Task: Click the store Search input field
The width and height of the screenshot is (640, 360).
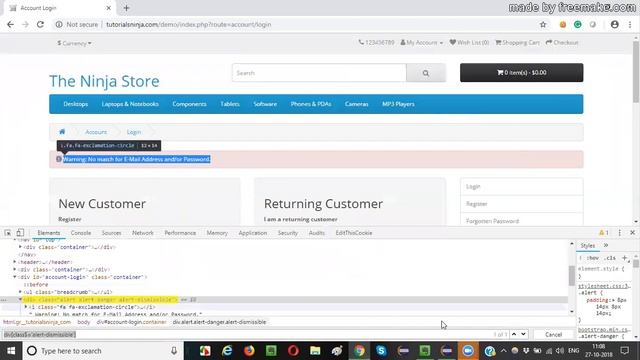Action: (319, 73)
